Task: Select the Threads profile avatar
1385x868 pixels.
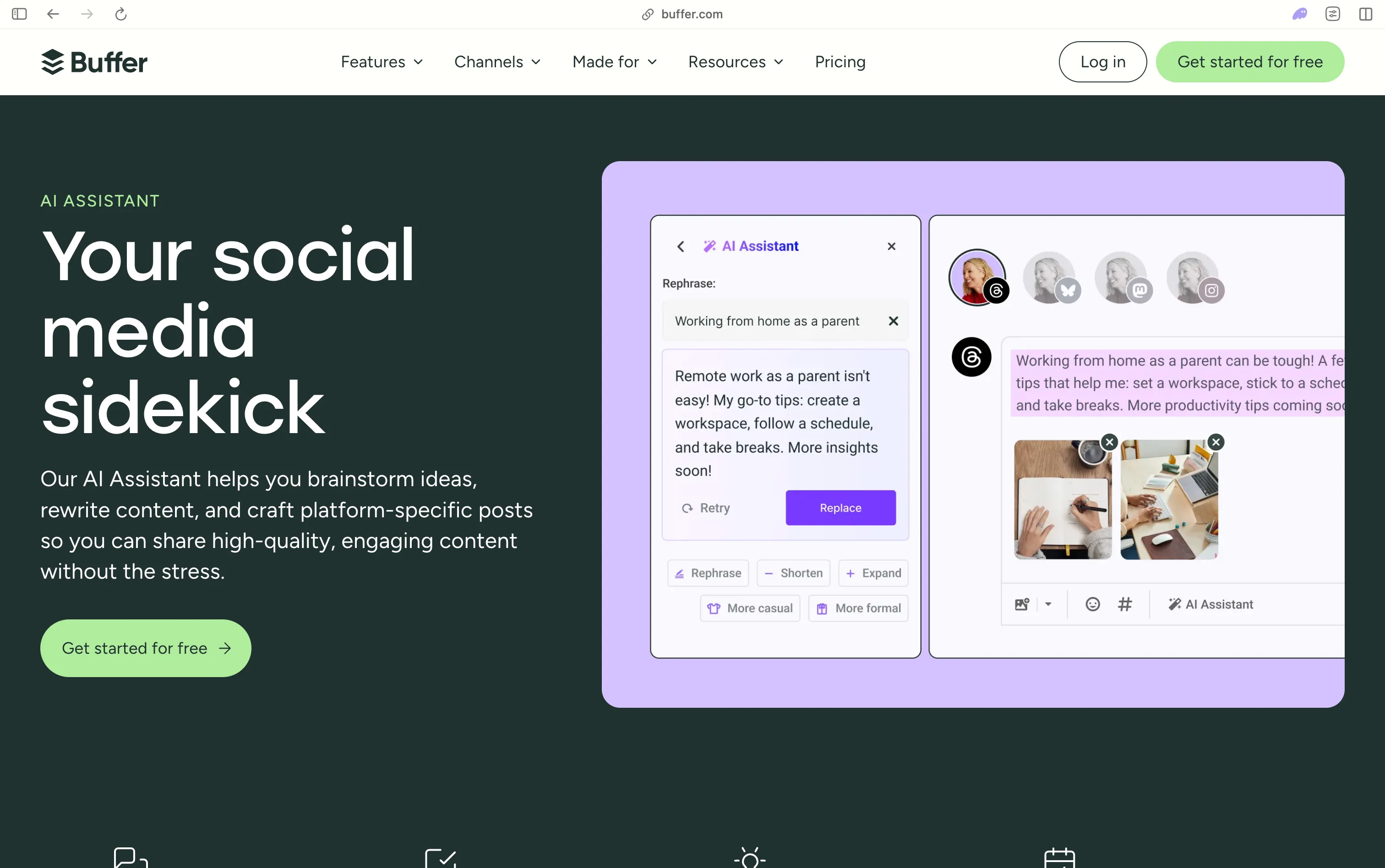Action: point(978,278)
